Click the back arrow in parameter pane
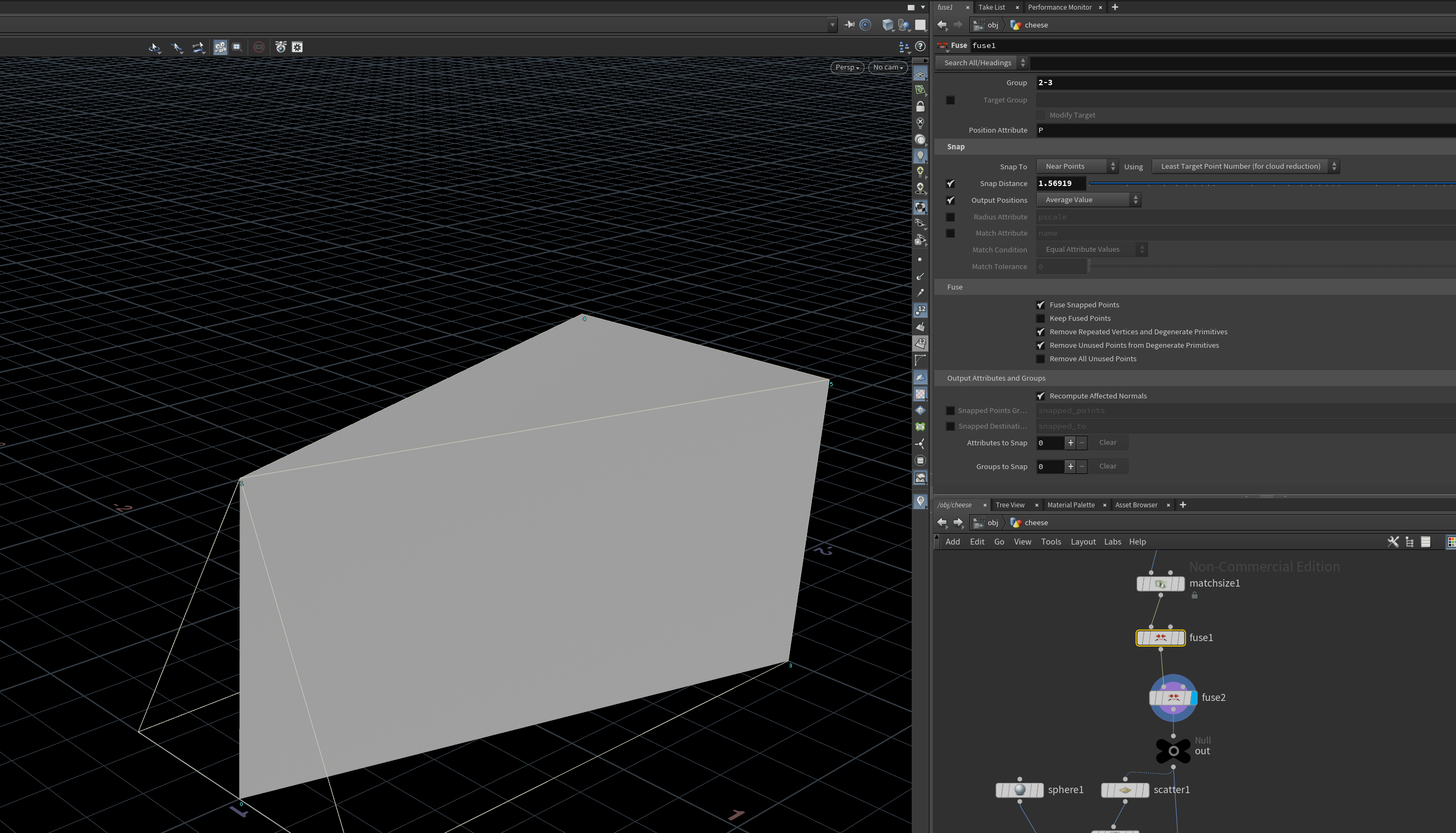 (x=941, y=25)
